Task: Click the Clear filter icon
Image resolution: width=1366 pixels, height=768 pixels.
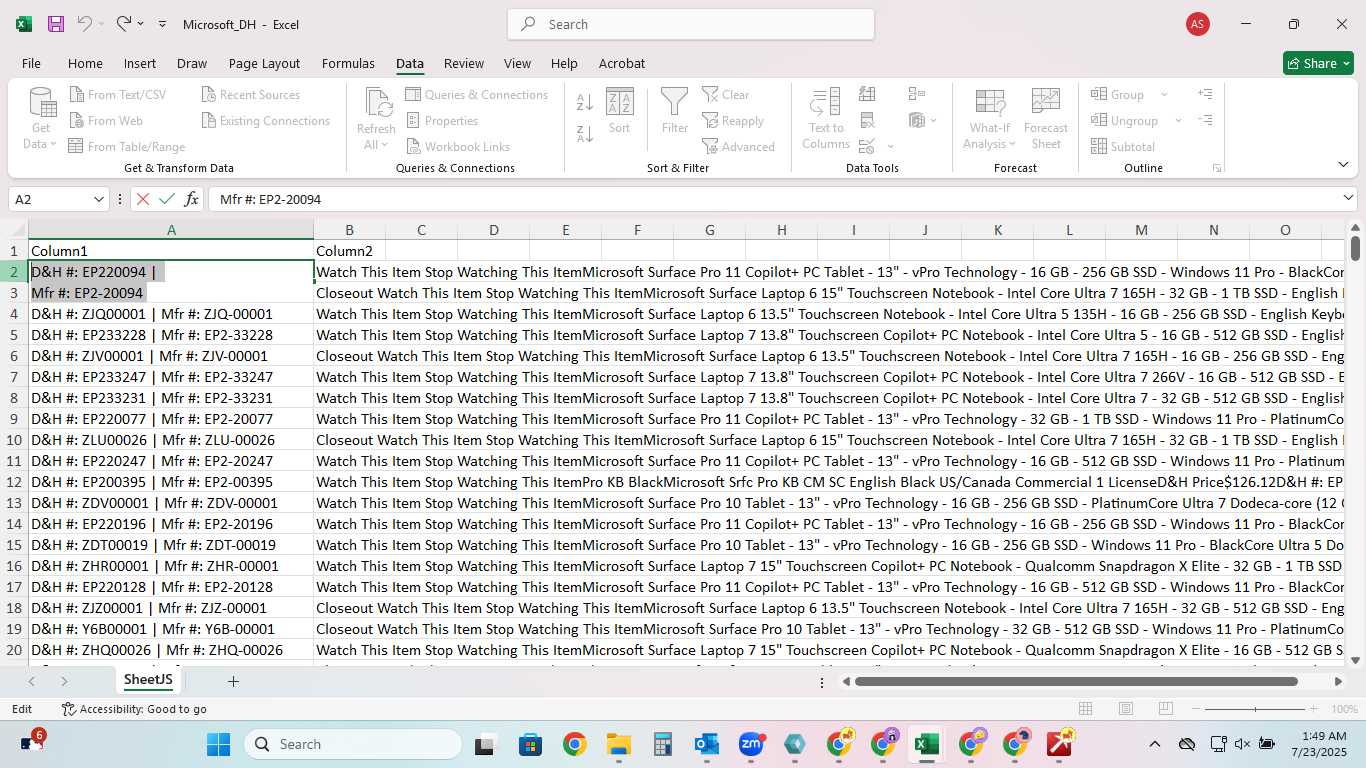Action: tap(711, 95)
